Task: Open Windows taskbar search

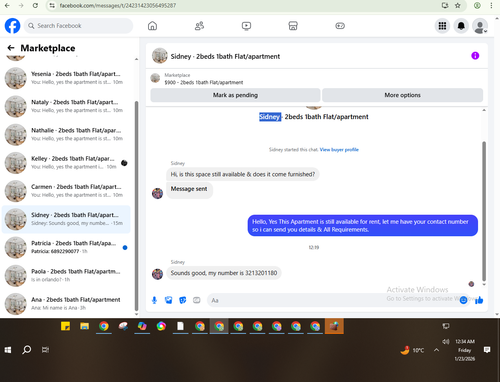Action: (27, 350)
